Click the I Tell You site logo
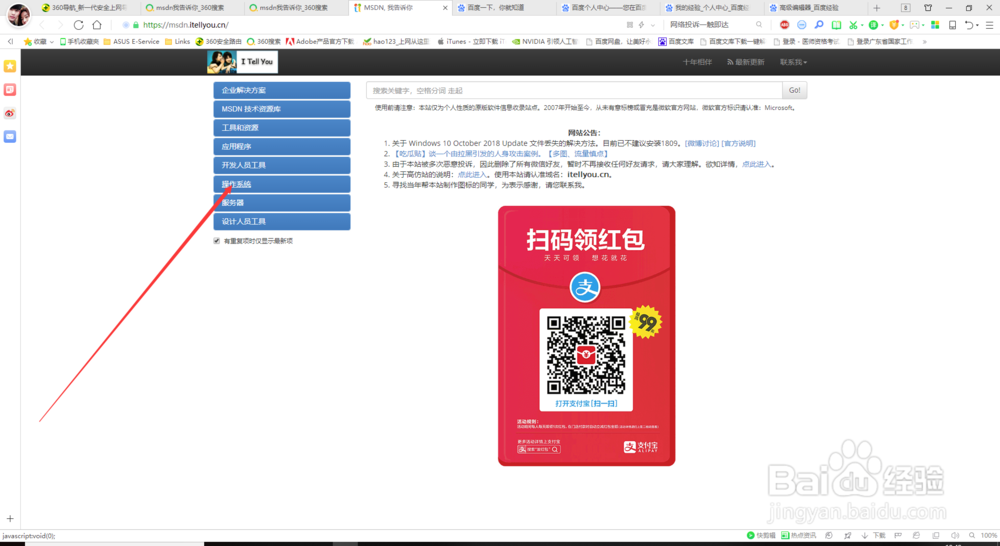 coord(242,62)
